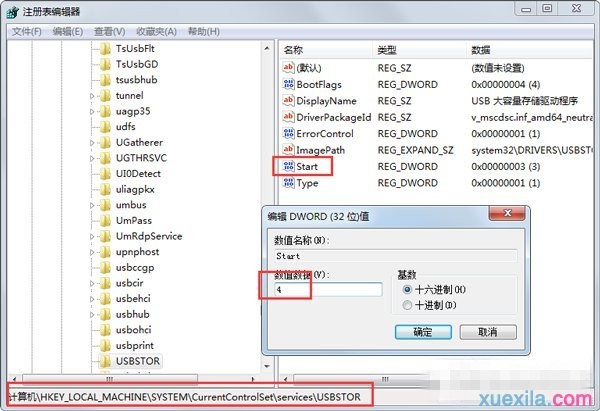This screenshot has height=411, width=600.
Task: Click the USBSTOR folder icon
Action: [x=105, y=361]
